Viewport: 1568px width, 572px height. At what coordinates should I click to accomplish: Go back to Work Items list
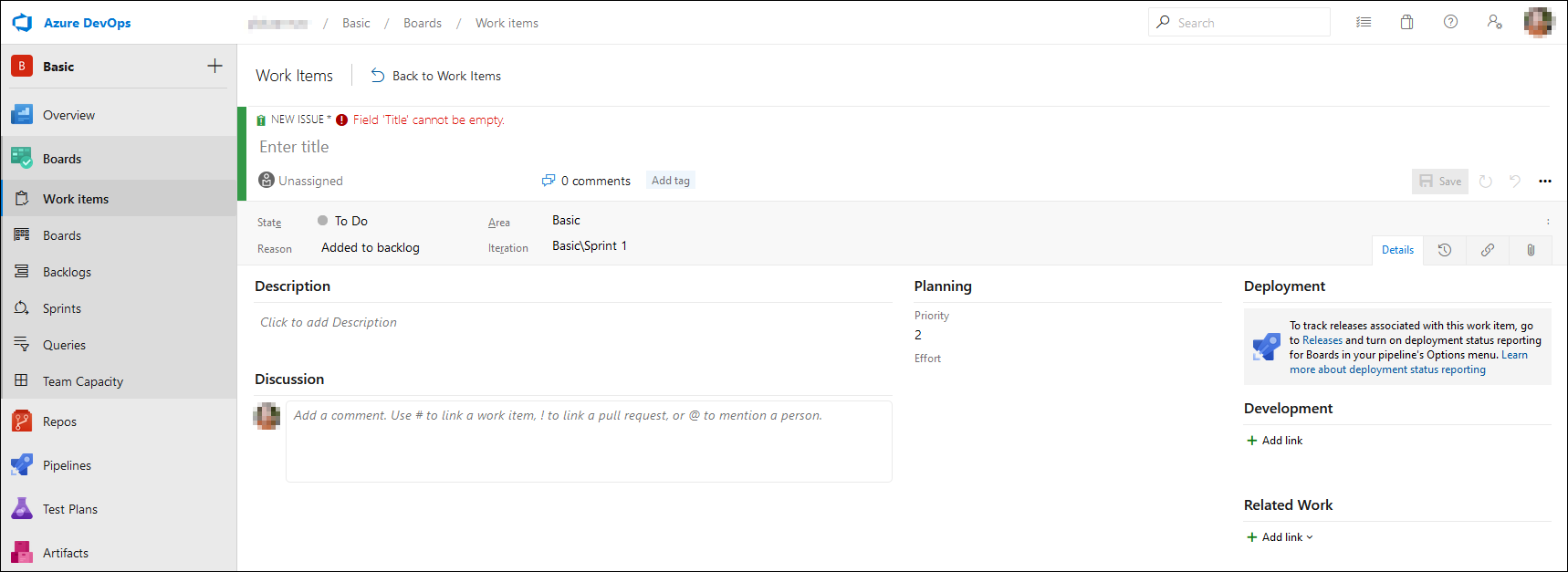tap(435, 76)
